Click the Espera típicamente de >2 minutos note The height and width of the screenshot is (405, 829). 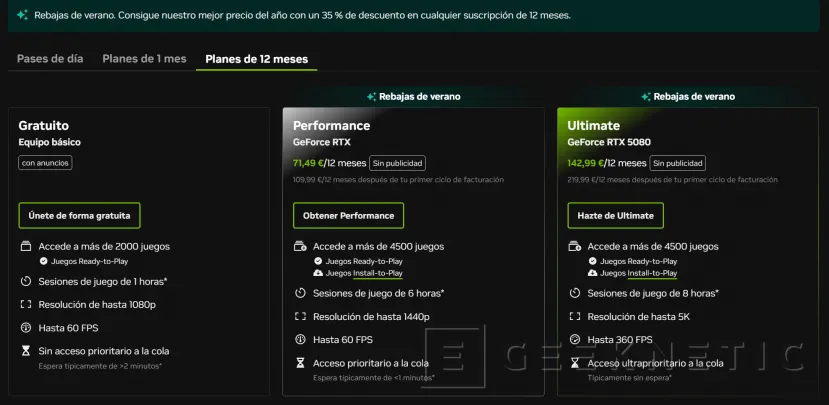100,366
